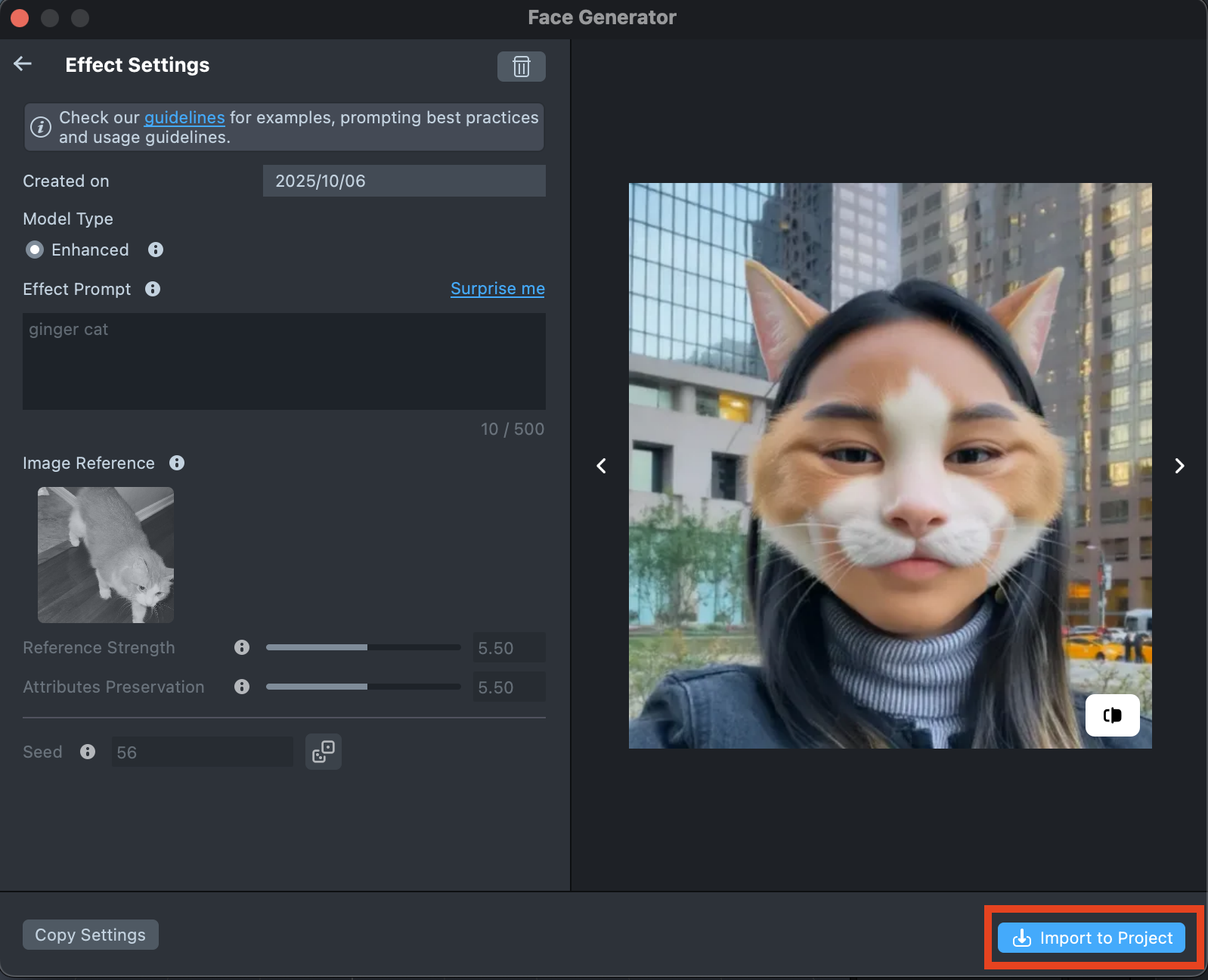The height and width of the screenshot is (980, 1208).
Task: Open the guidelines link
Action: [x=184, y=118]
